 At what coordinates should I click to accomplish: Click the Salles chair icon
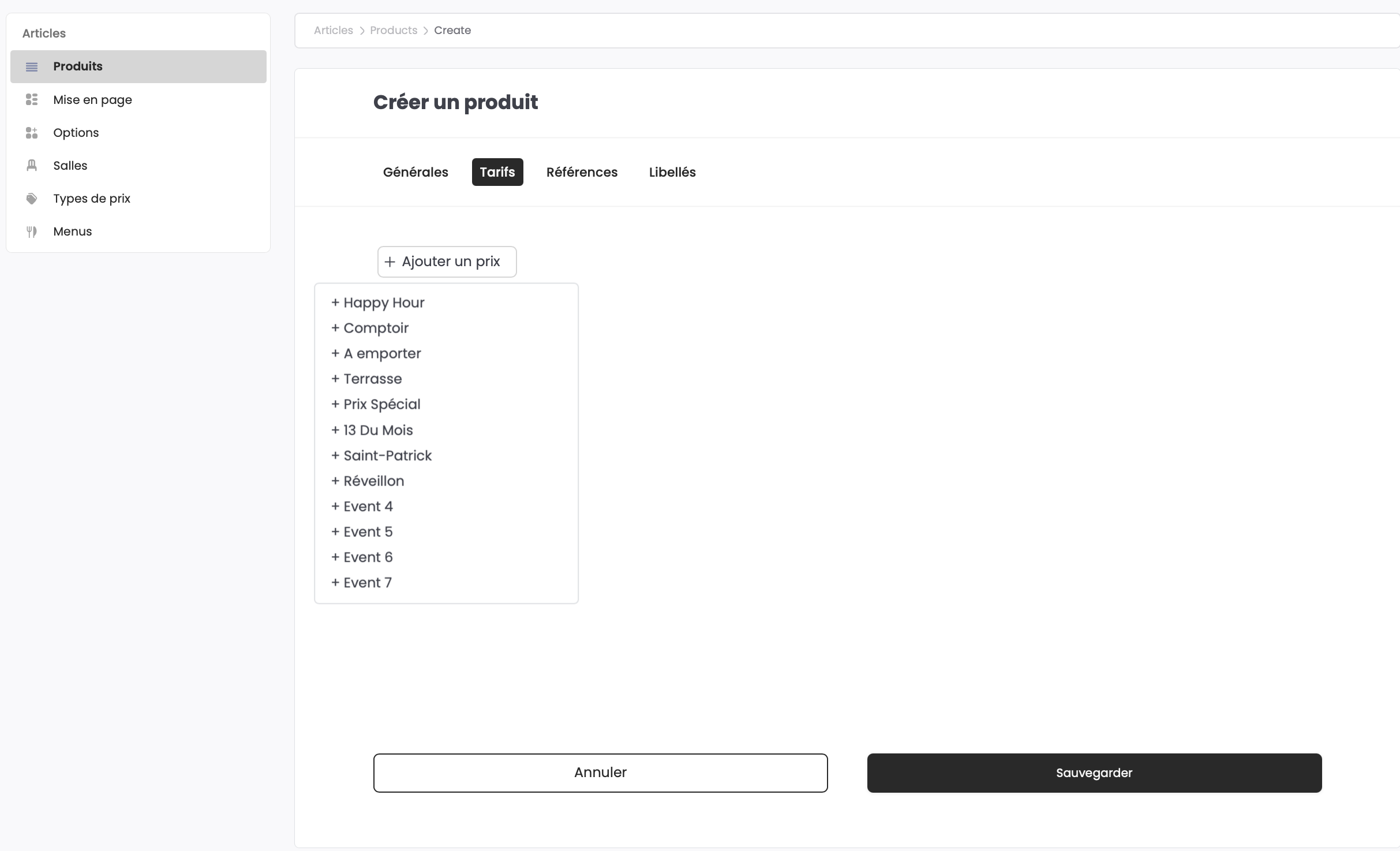32,166
